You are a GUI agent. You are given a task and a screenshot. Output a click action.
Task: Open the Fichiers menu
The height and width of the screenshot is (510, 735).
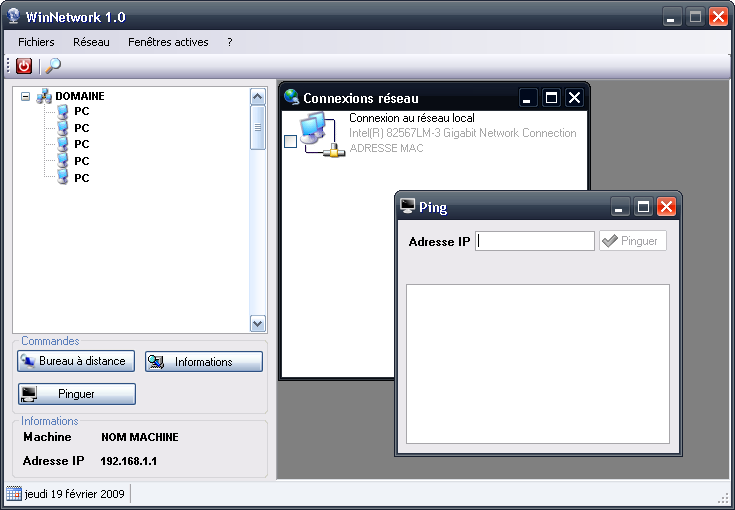tap(36, 42)
